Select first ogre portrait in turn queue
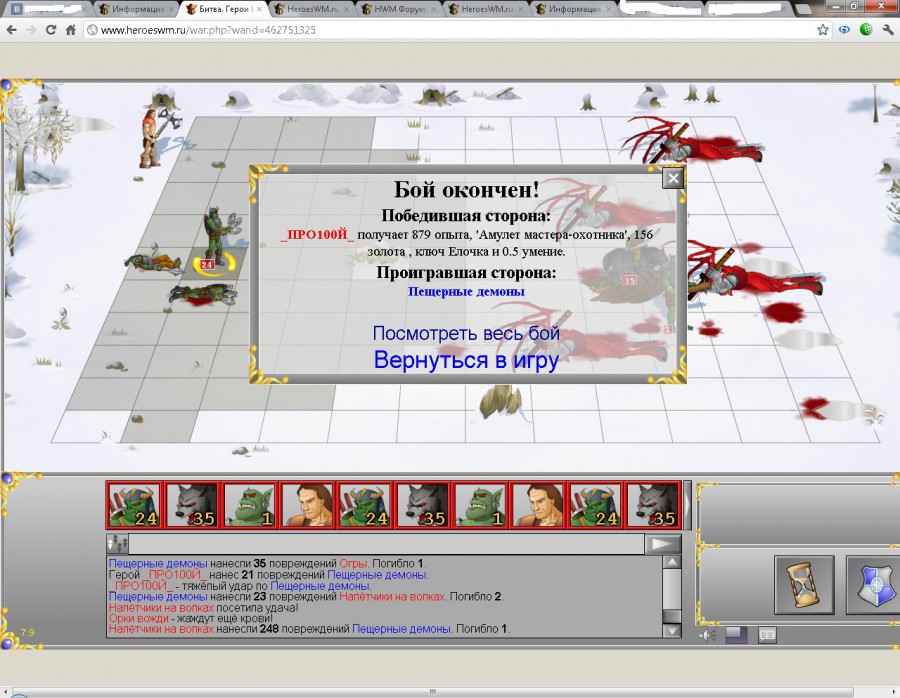 click(x=250, y=505)
